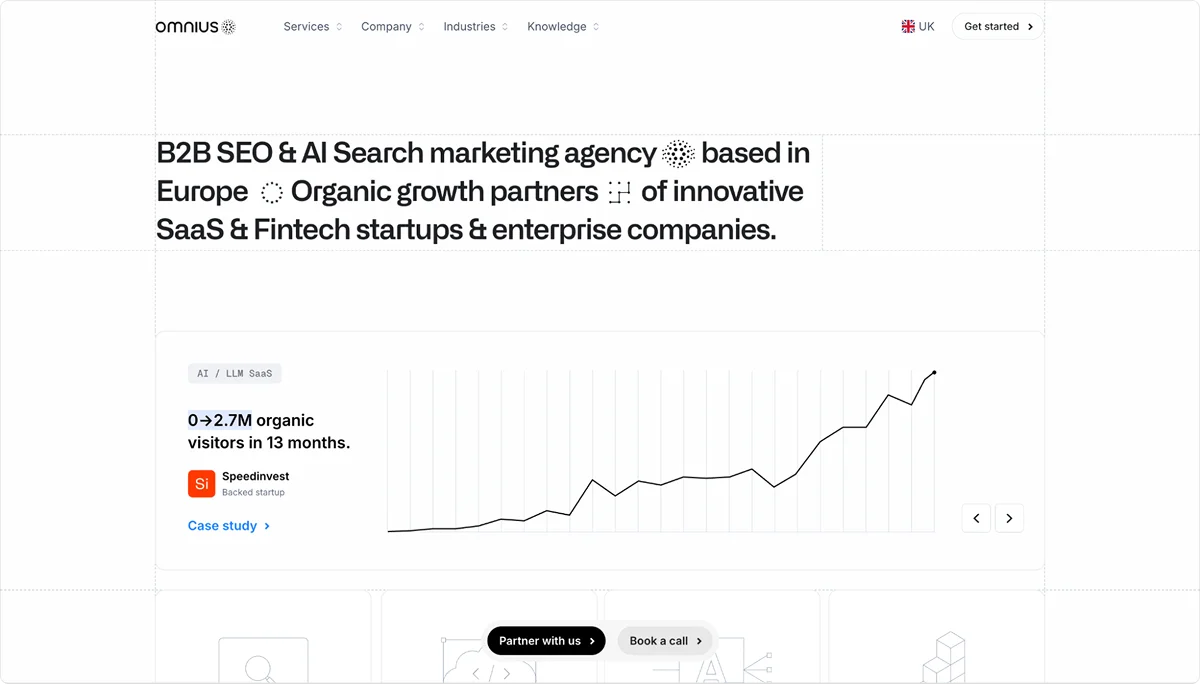Open the Services dropdown
1200x684 pixels.
[x=311, y=26]
